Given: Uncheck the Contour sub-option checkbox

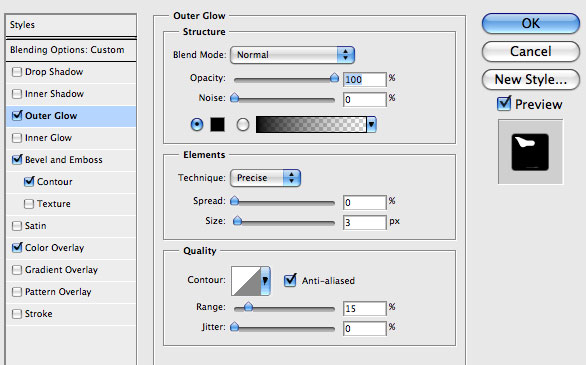Looking at the screenshot, I should point(29,182).
